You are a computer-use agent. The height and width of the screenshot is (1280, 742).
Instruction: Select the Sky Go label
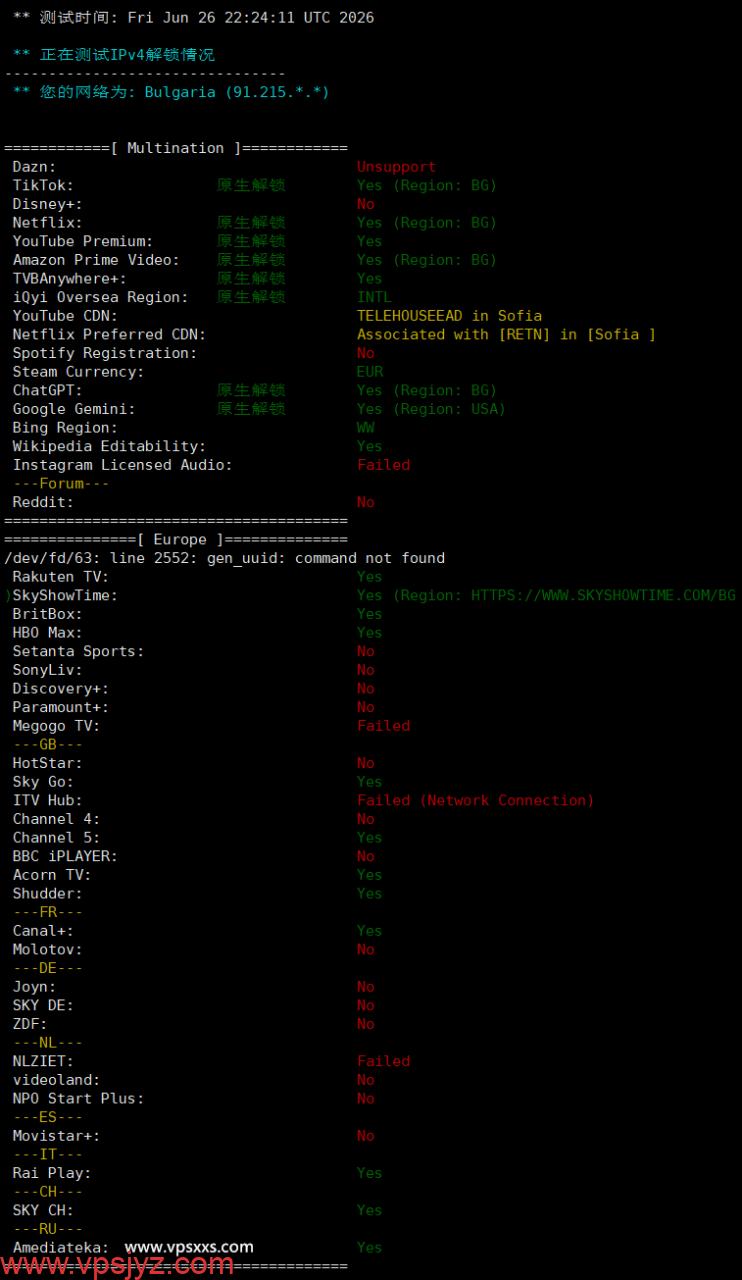43,782
